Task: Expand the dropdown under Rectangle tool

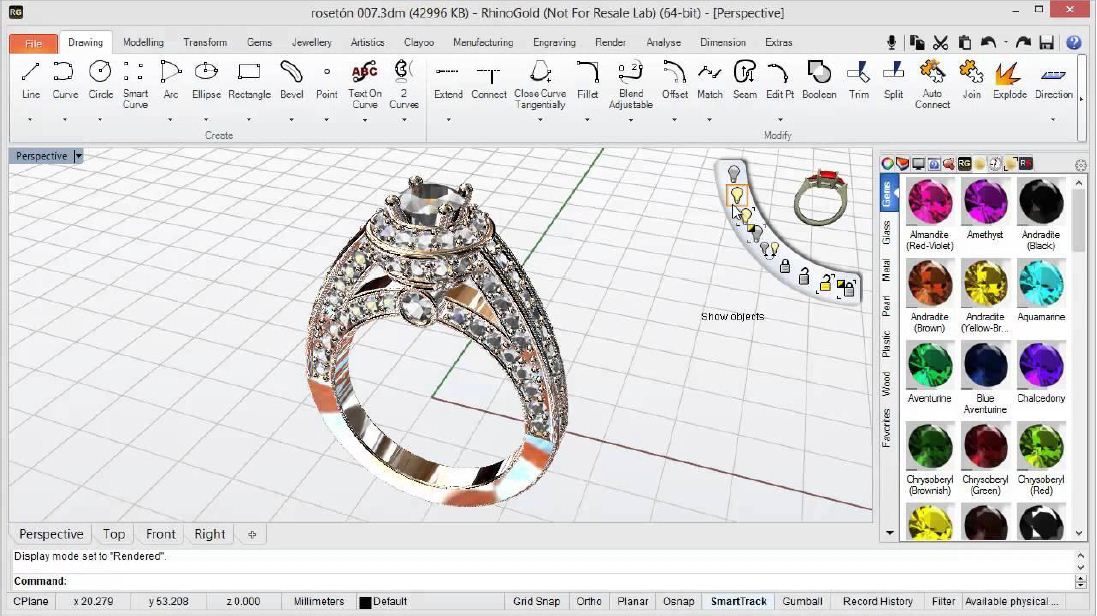Action: 249,120
